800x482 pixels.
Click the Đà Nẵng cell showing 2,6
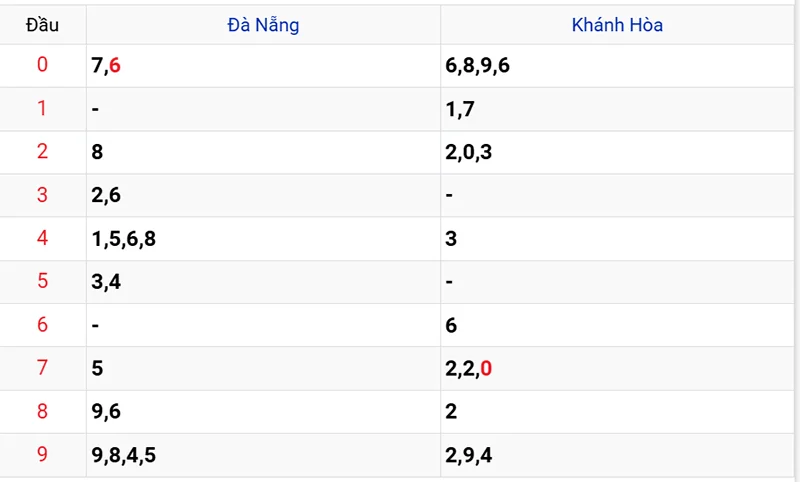pos(106,195)
